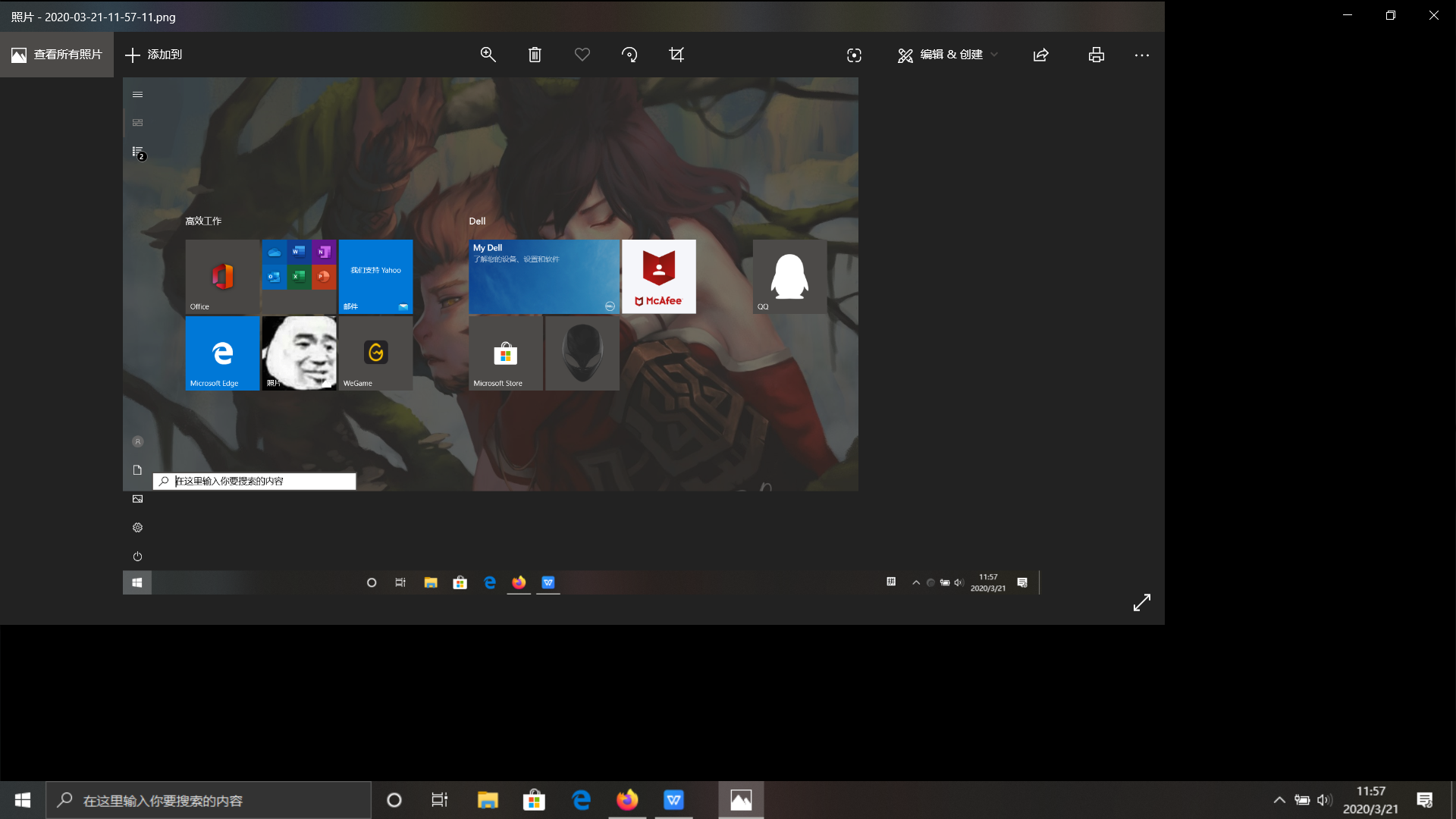
Task: Click the Zoom magnifier icon in Photos toolbar
Action: pyautogui.click(x=488, y=55)
